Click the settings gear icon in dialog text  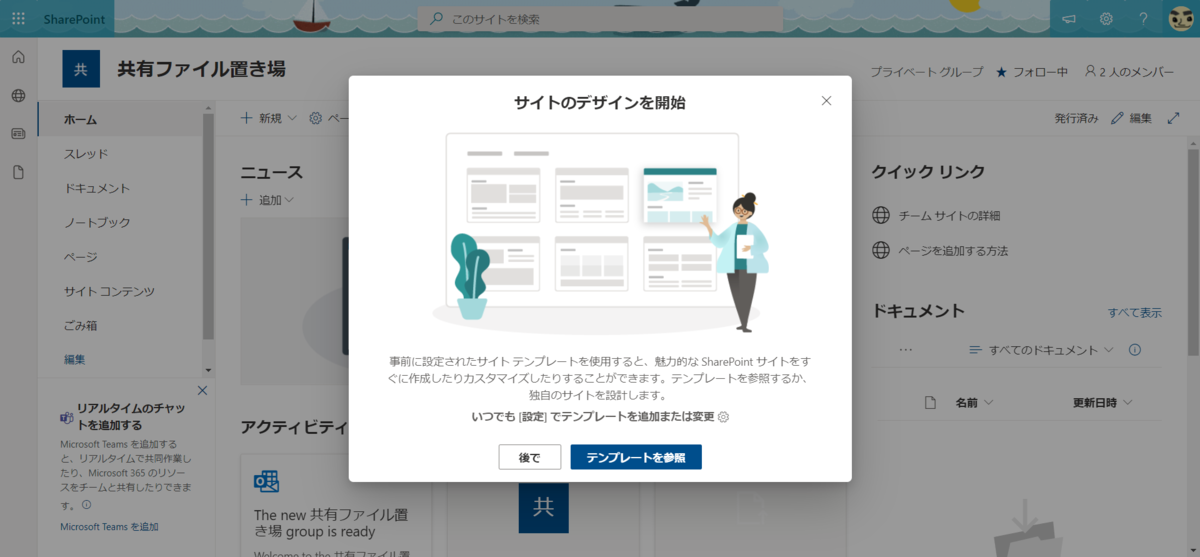tap(724, 417)
